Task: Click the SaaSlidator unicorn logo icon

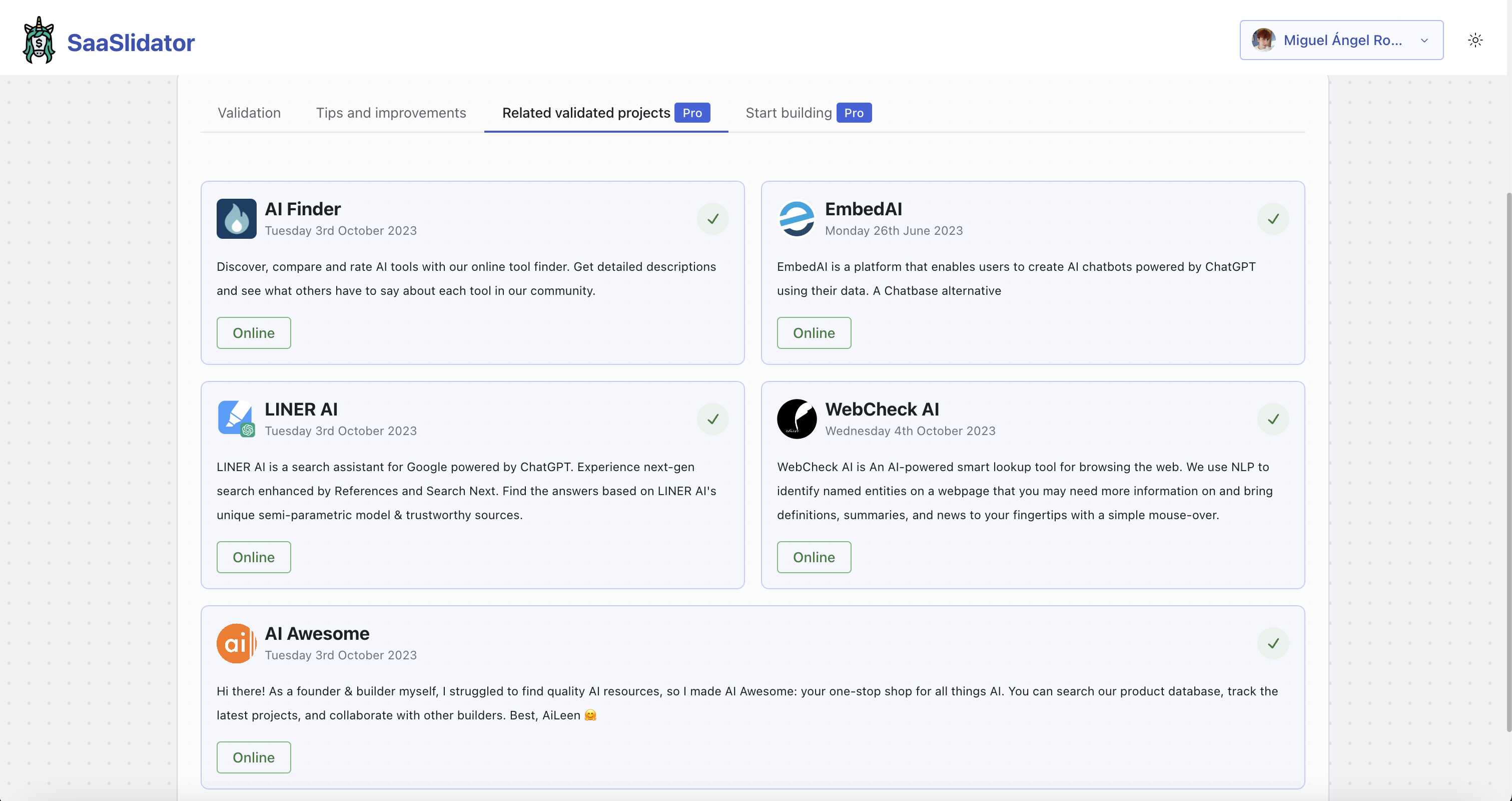Action: 39,40
